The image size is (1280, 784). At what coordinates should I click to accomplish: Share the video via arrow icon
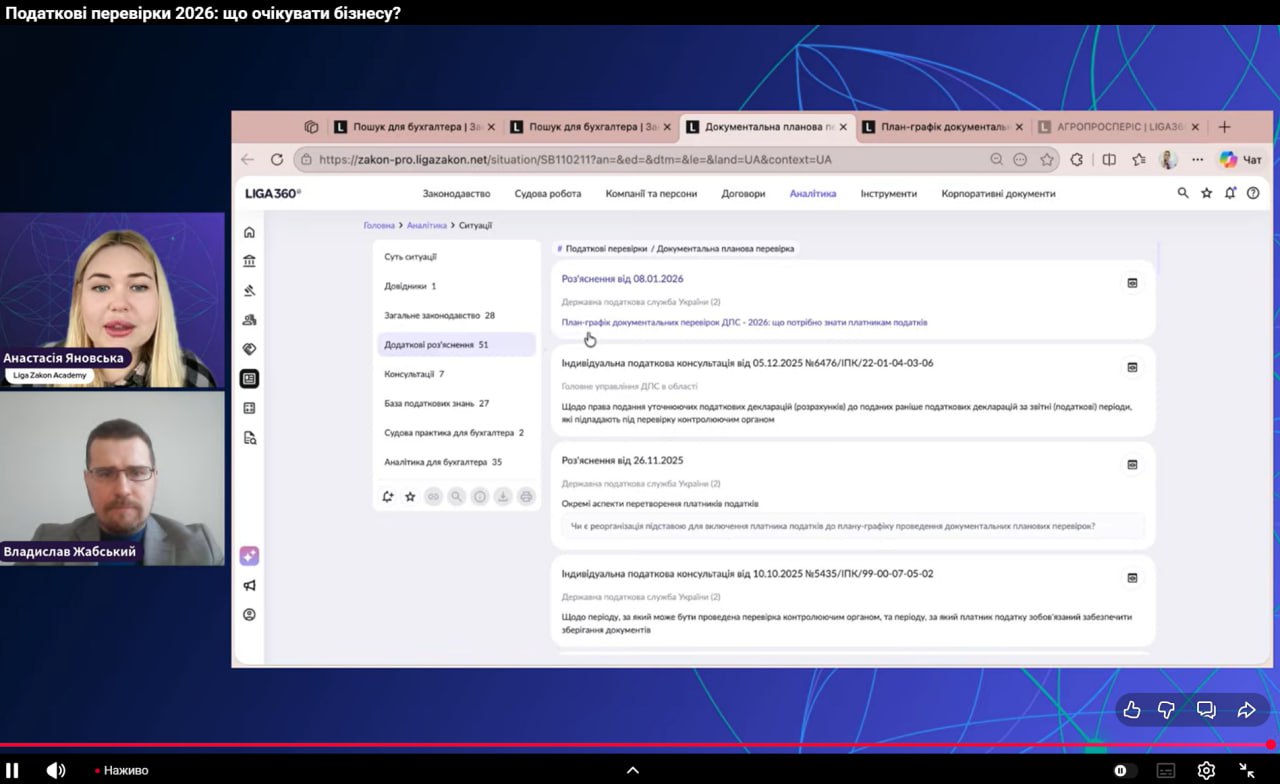[1246, 710]
